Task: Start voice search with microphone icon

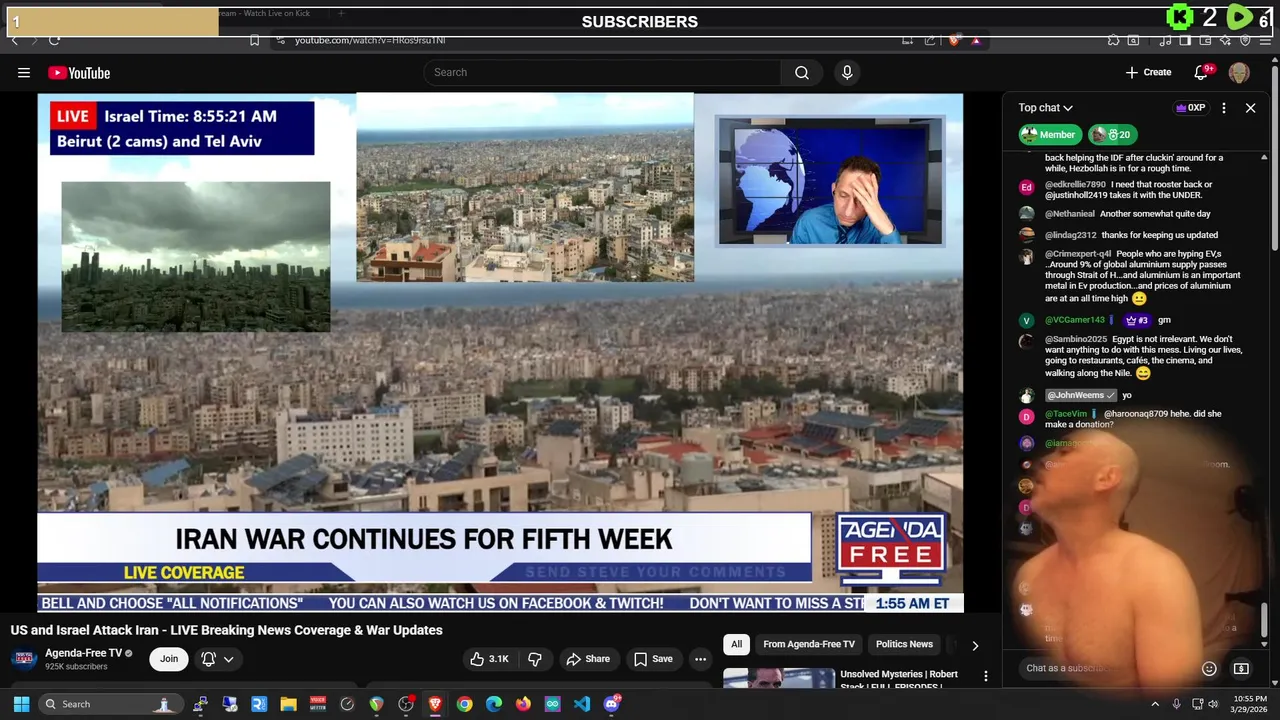Action: click(x=847, y=72)
